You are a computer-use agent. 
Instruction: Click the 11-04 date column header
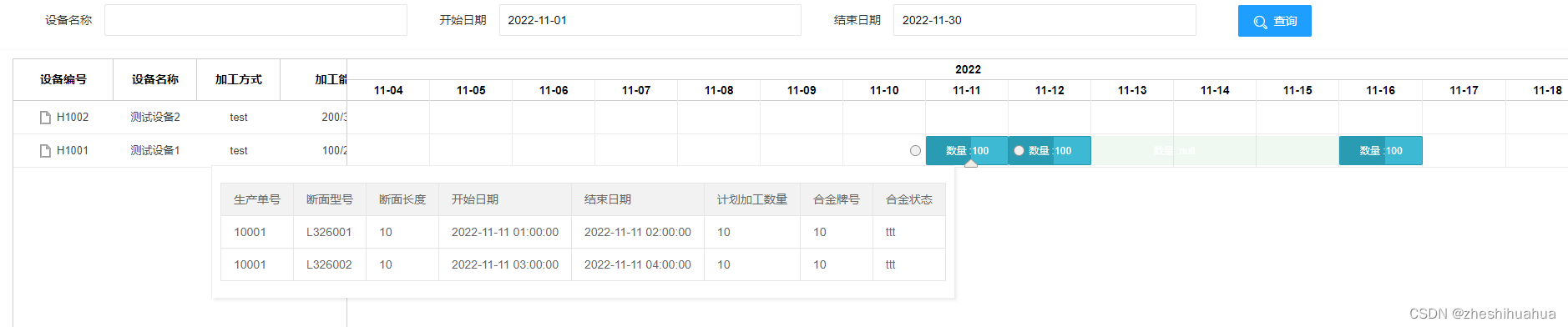coord(388,91)
